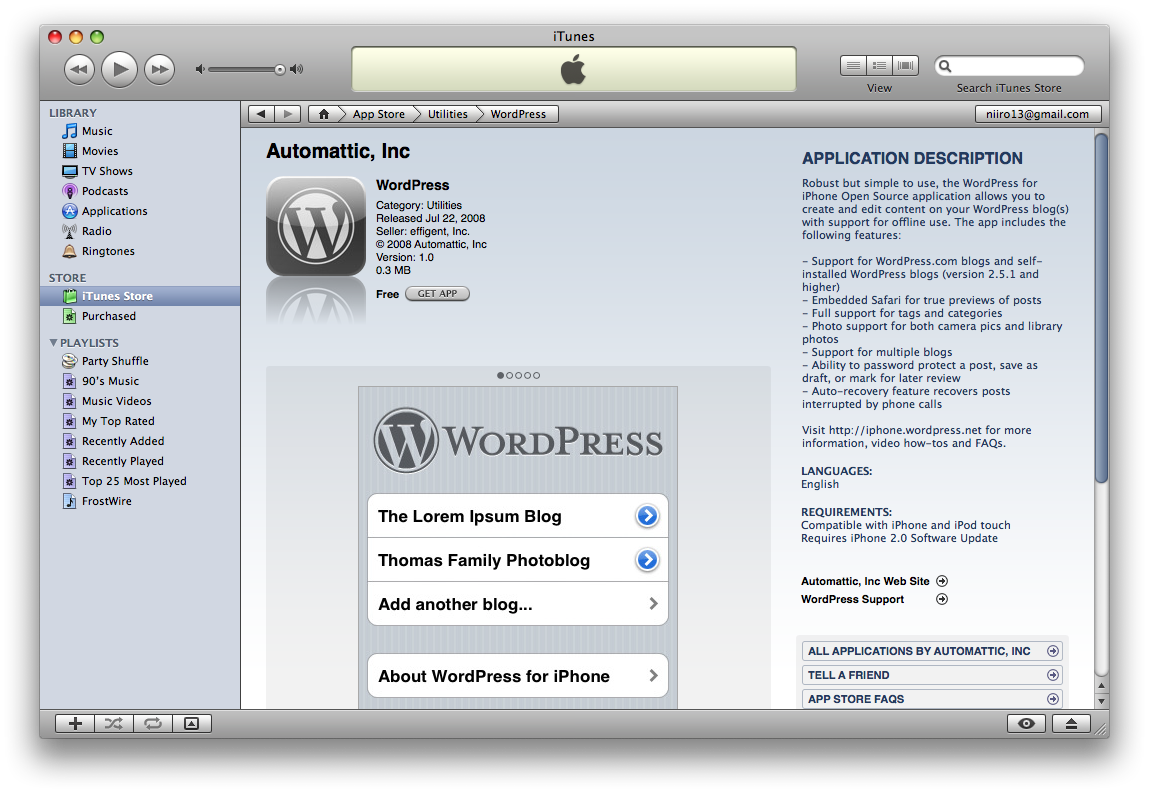Click the fast-forward/next track button
1149x793 pixels.
pos(159,70)
